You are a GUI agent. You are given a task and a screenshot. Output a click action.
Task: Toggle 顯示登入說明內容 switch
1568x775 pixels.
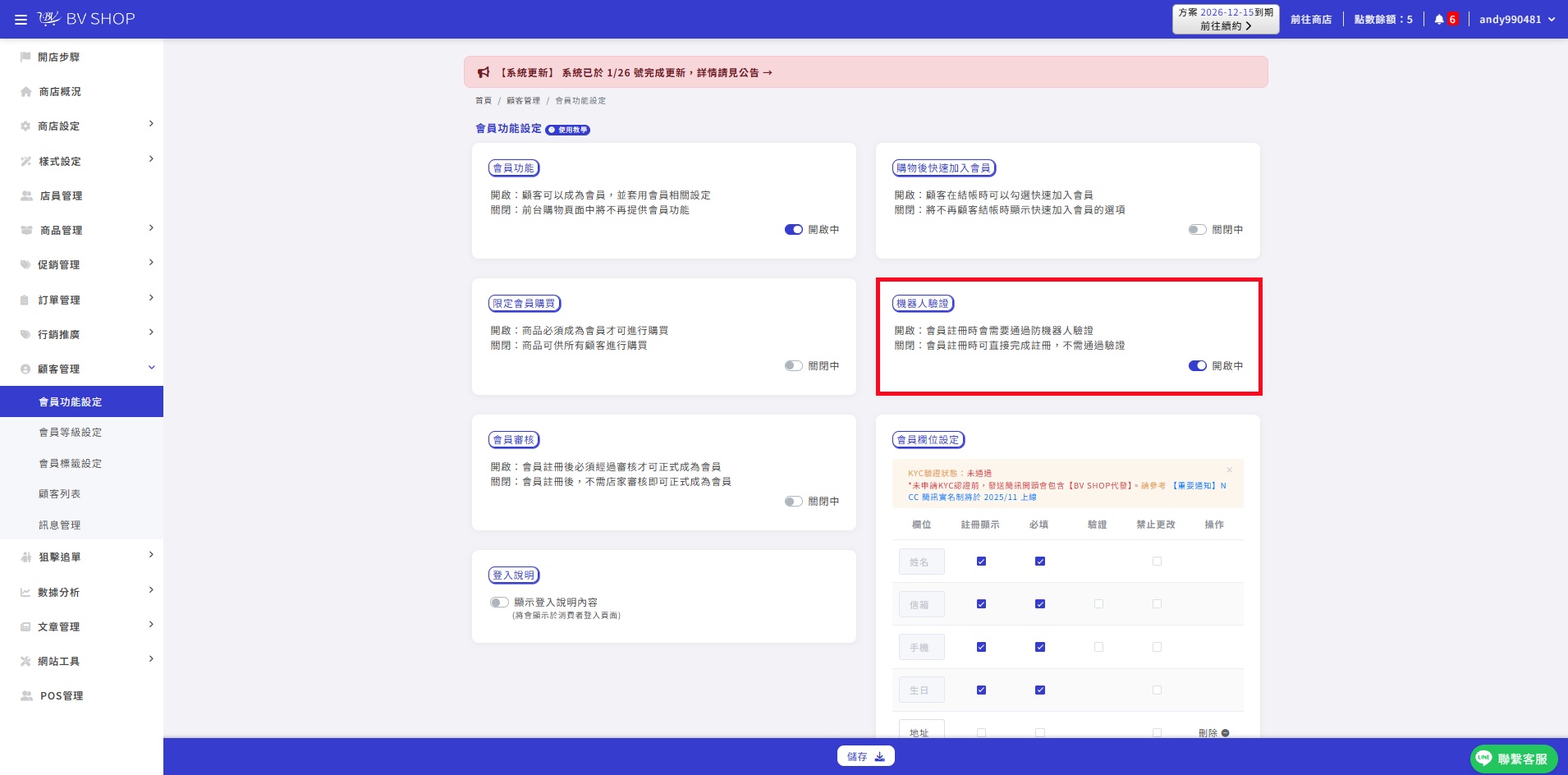point(499,603)
